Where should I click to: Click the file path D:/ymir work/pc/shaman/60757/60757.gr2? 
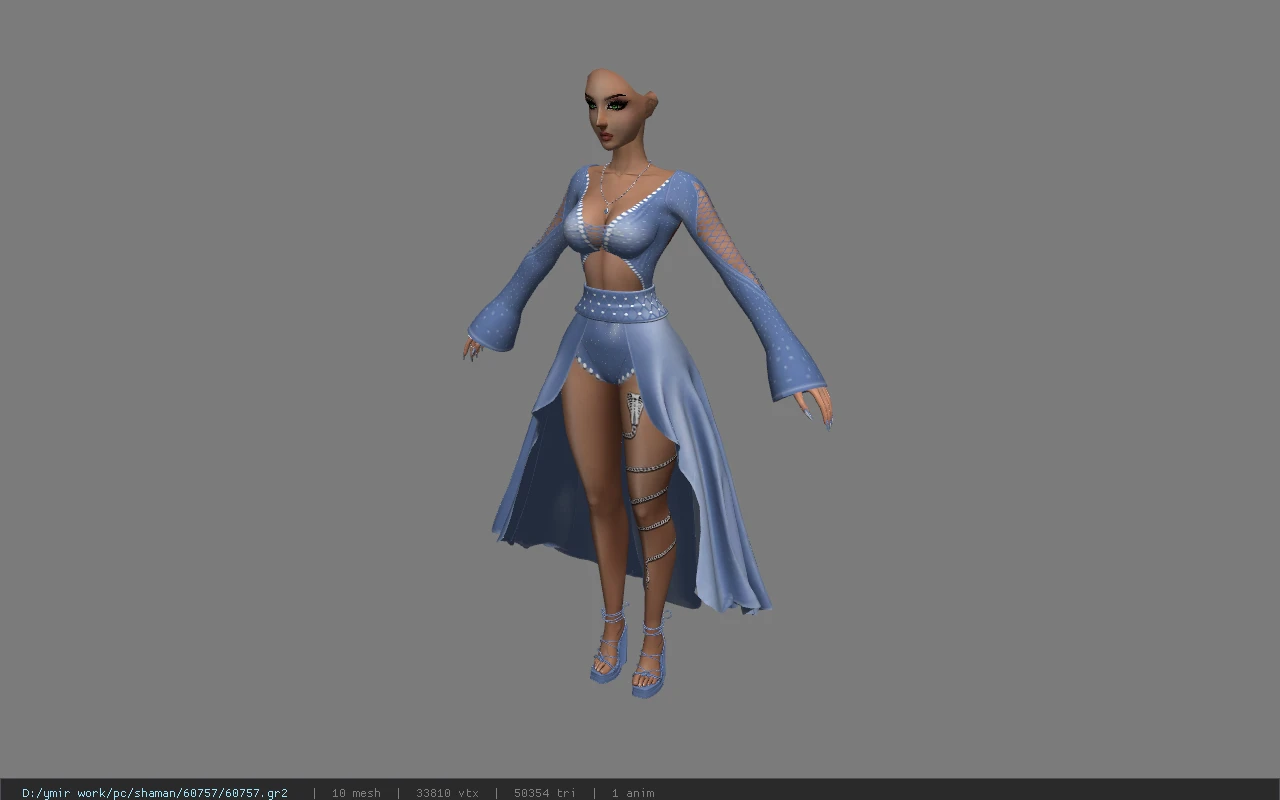(155, 793)
